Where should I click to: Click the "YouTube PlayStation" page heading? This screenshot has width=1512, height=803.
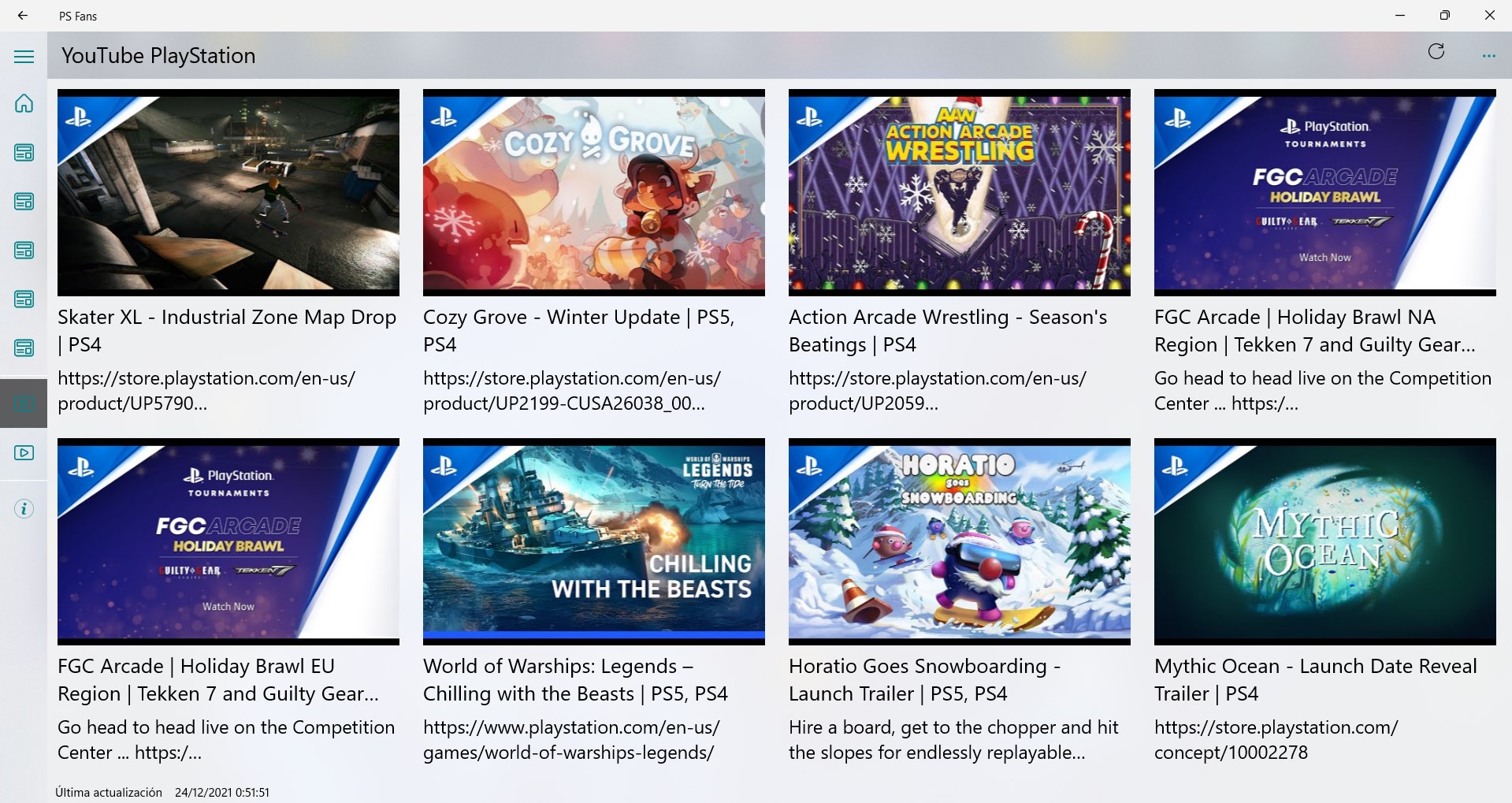click(158, 56)
